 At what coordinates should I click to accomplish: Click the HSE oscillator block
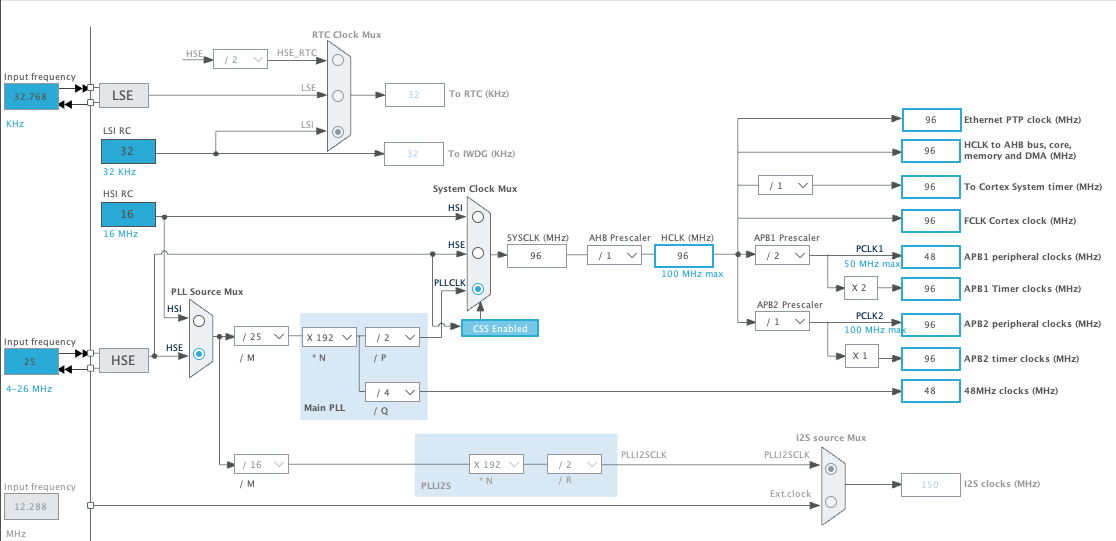[124, 361]
